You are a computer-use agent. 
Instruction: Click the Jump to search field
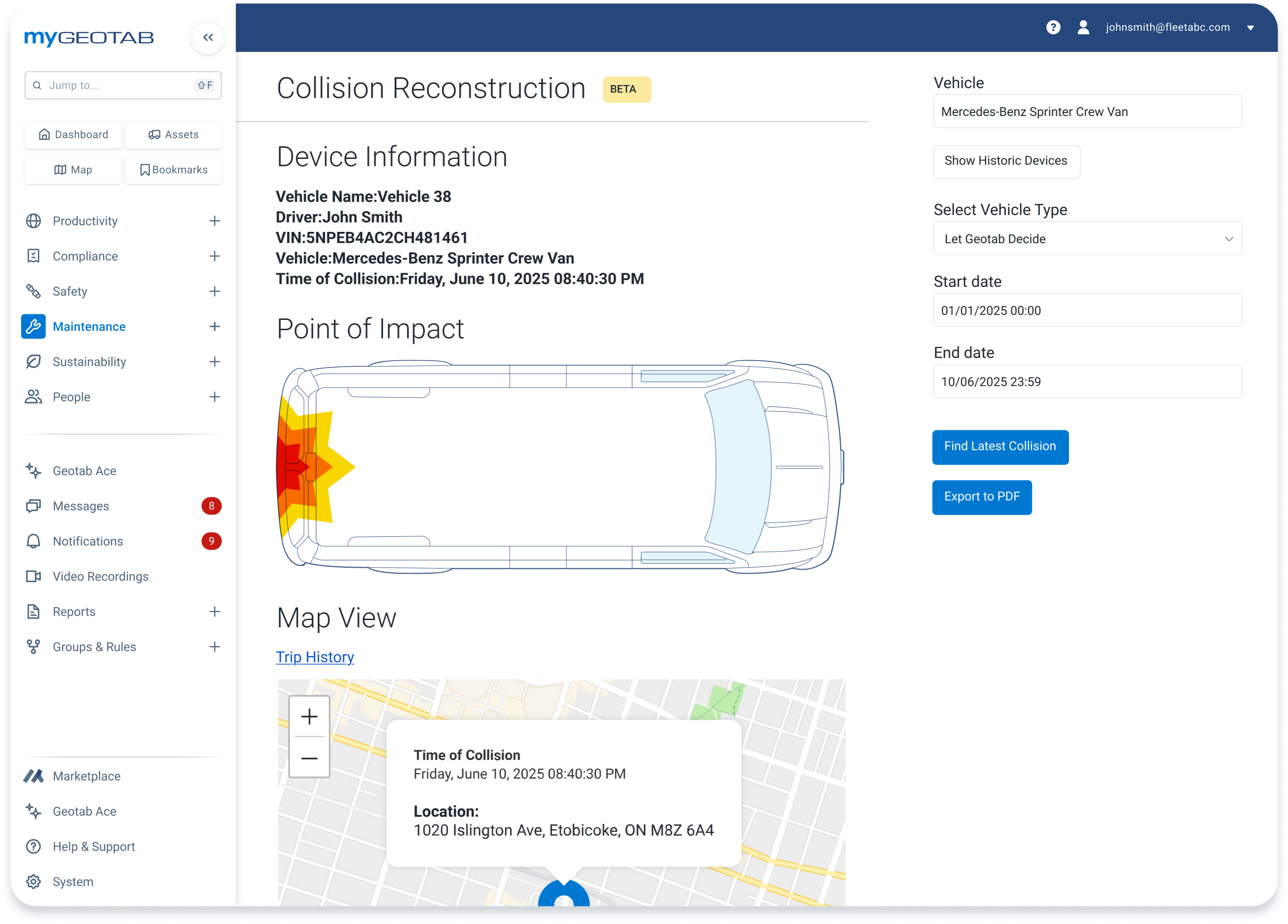(123, 85)
